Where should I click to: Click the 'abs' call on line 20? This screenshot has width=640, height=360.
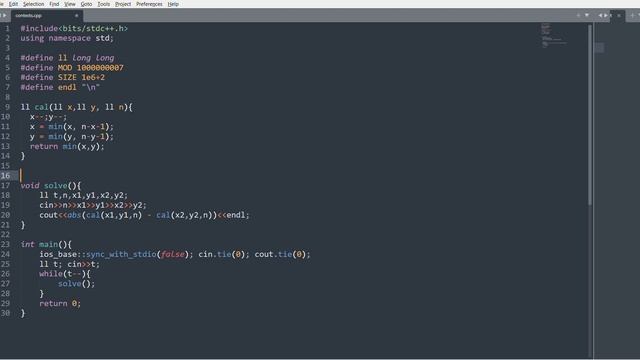tap(74, 215)
